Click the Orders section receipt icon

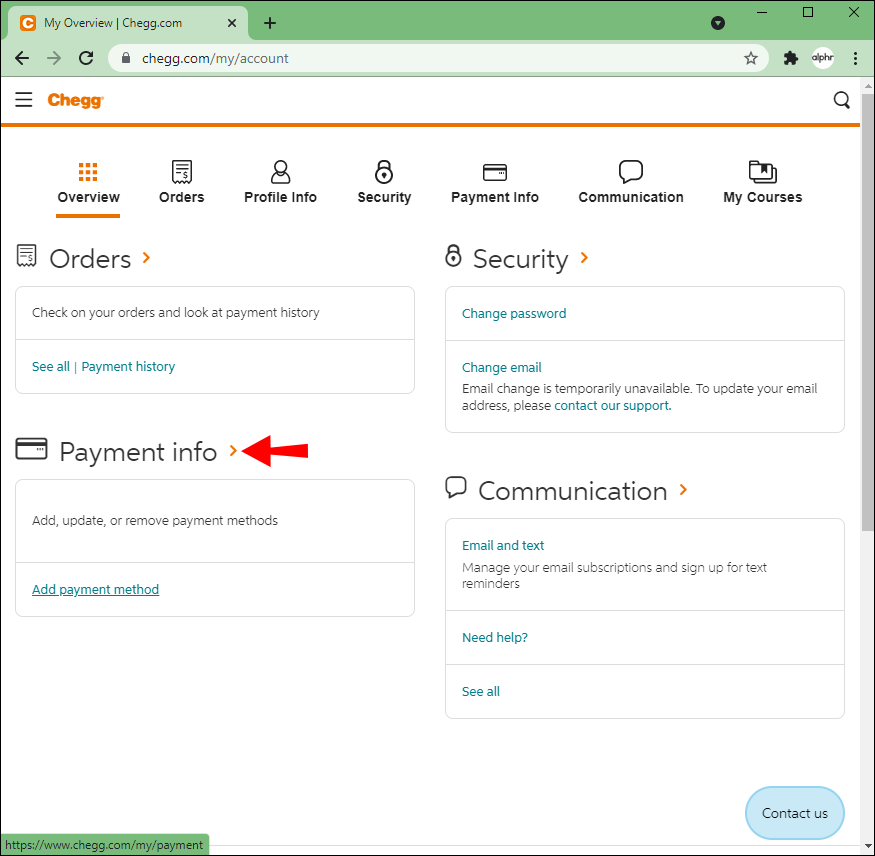26,256
